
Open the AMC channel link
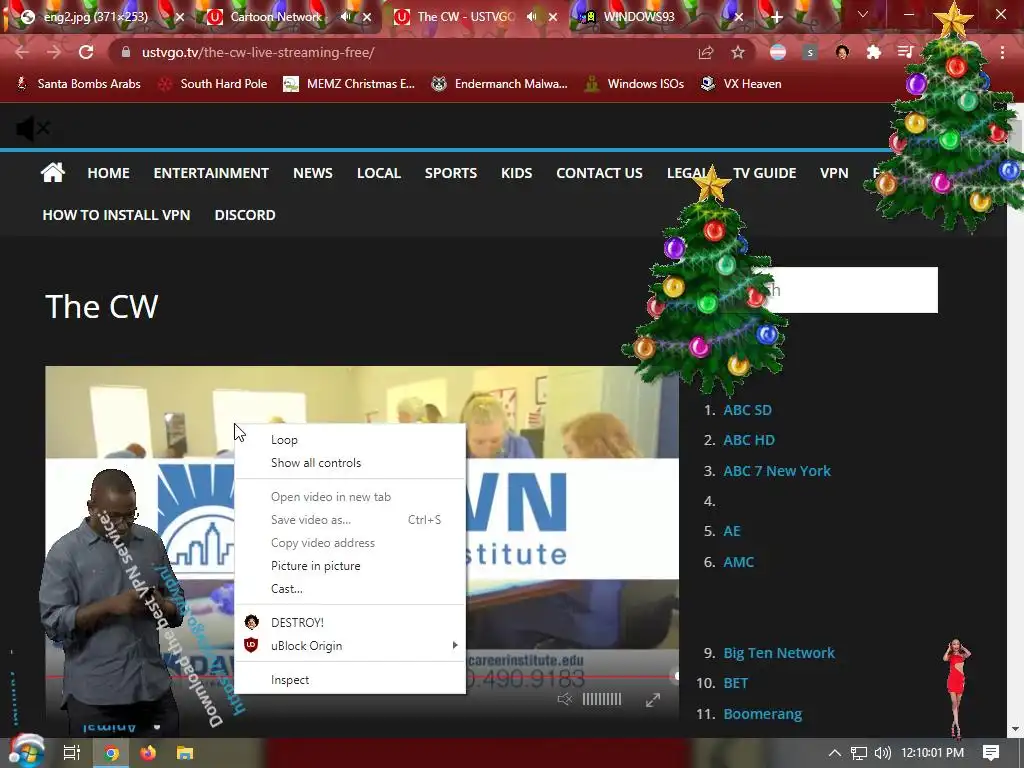(x=739, y=562)
